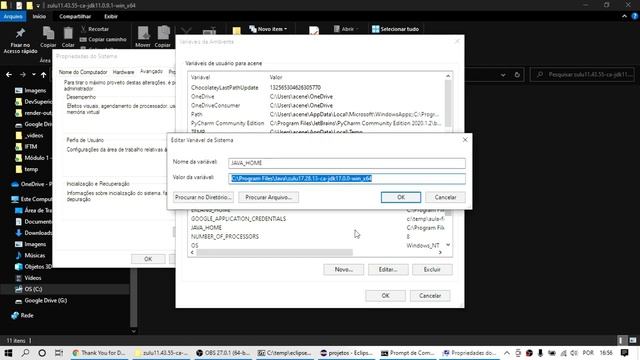
Task: Click scroll-down arrow of system variables list
Action: click(448, 245)
